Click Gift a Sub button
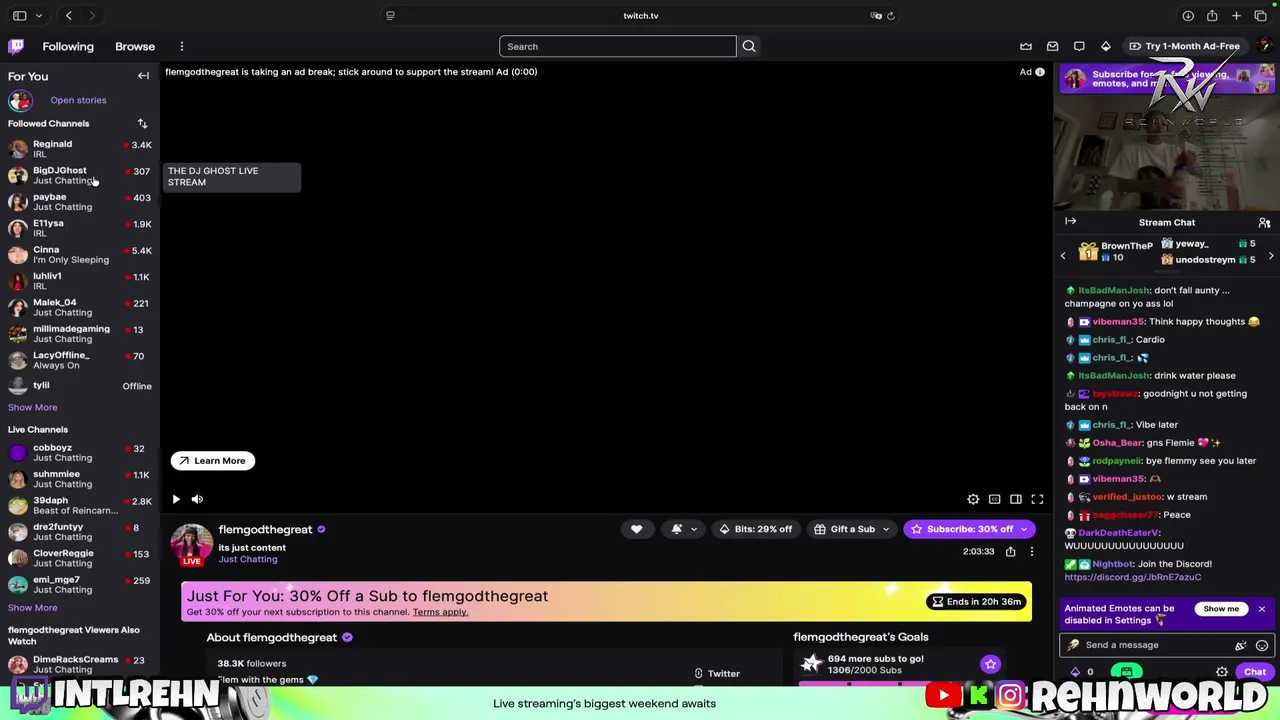The height and width of the screenshot is (720, 1280). click(x=844, y=529)
